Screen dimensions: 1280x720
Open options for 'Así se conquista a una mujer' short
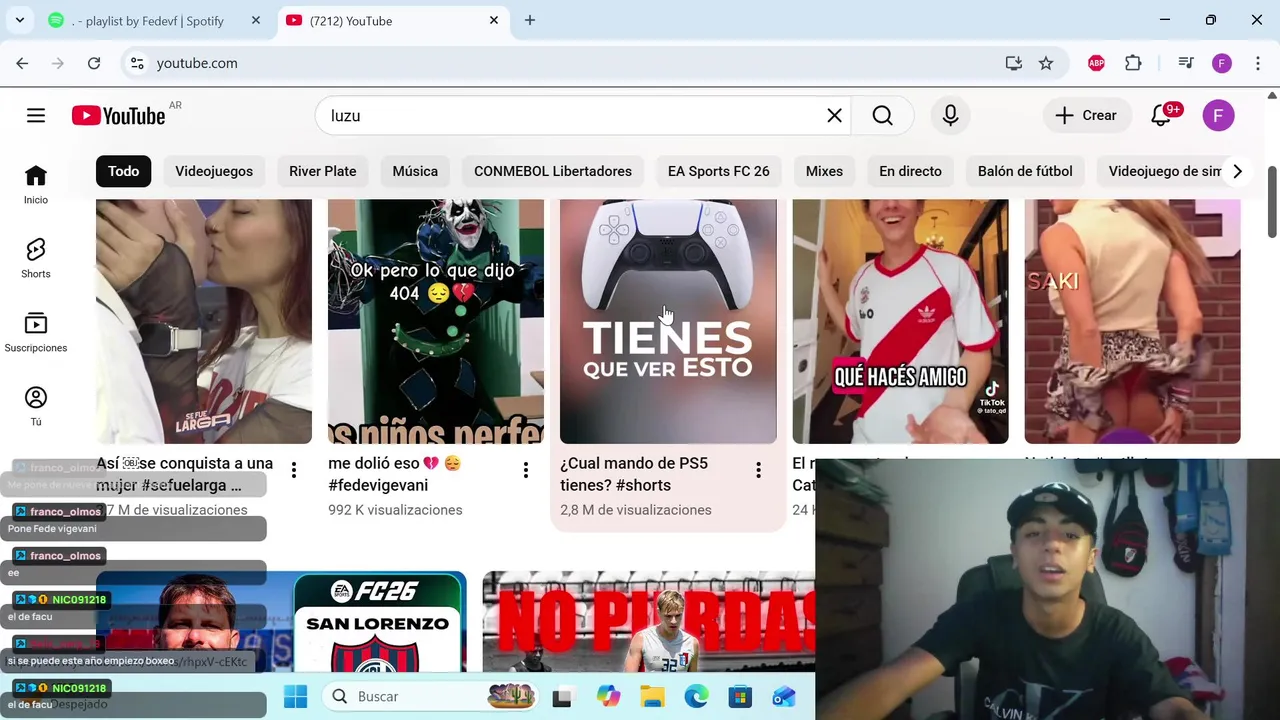click(293, 470)
